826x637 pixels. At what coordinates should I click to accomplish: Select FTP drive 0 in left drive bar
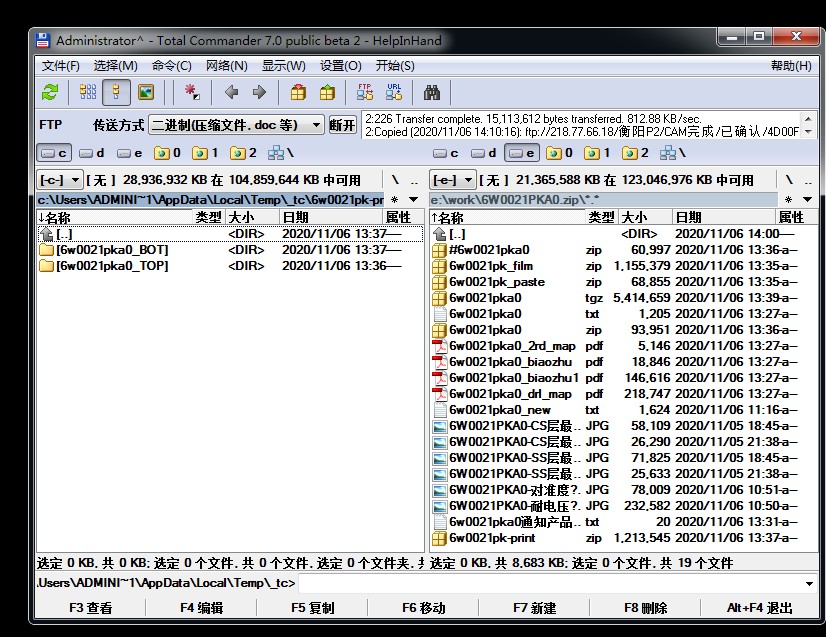pyautogui.click(x=168, y=153)
